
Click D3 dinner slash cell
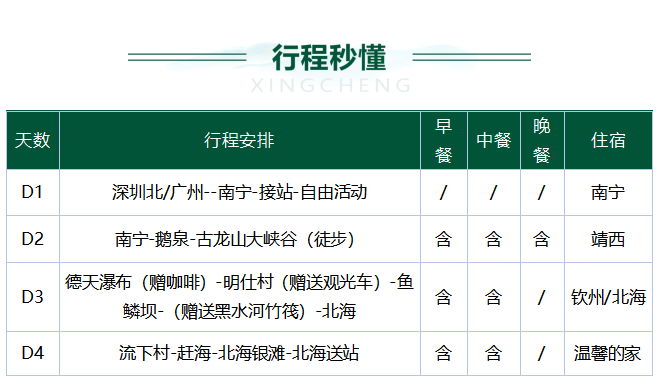pos(542,297)
